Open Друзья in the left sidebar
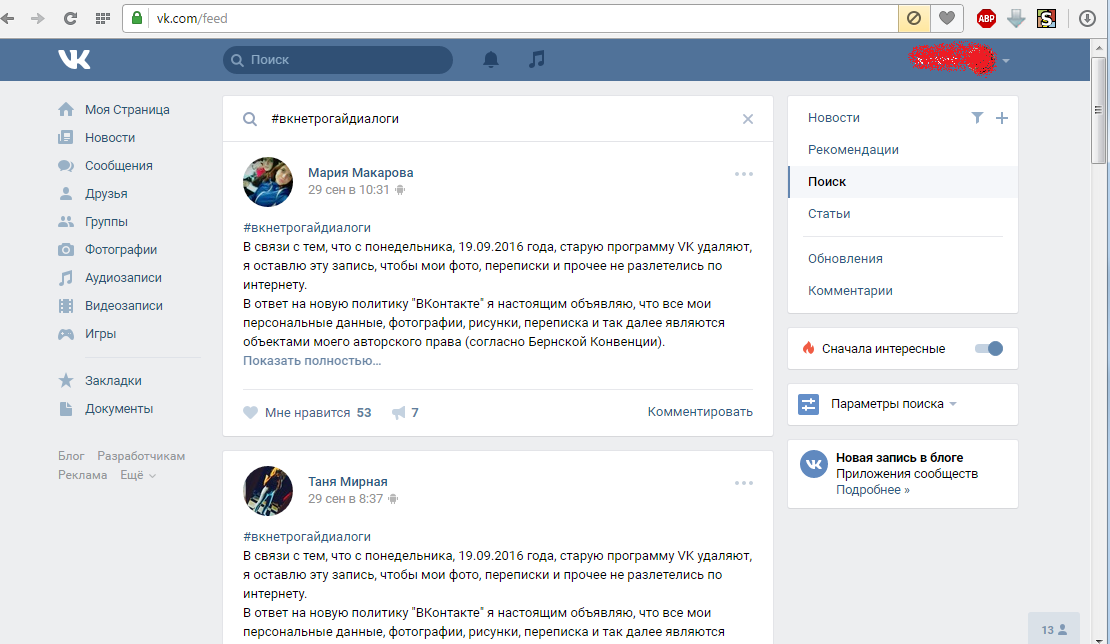1110x644 pixels. 106,193
